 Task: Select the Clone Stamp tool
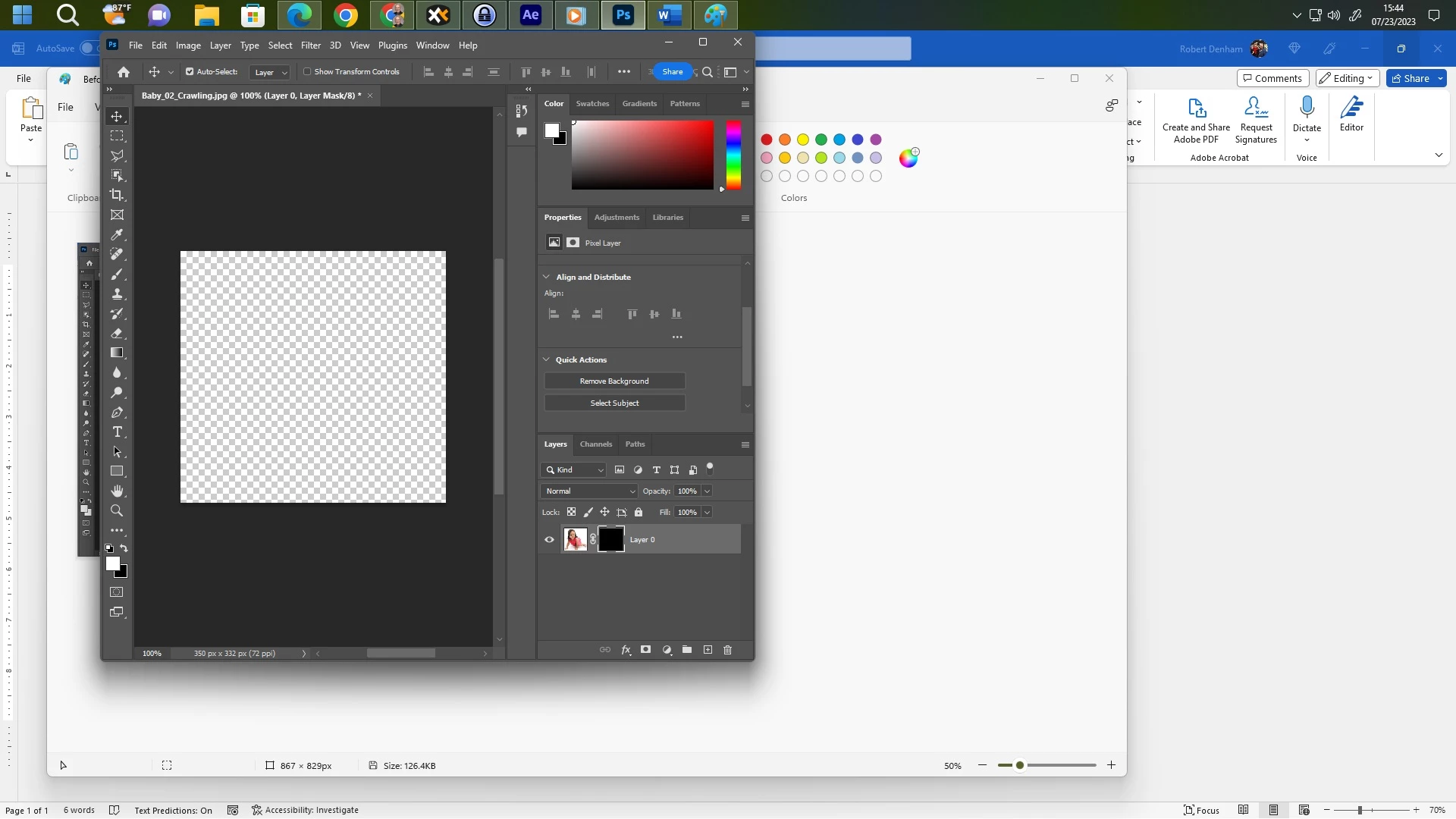pos(117,293)
